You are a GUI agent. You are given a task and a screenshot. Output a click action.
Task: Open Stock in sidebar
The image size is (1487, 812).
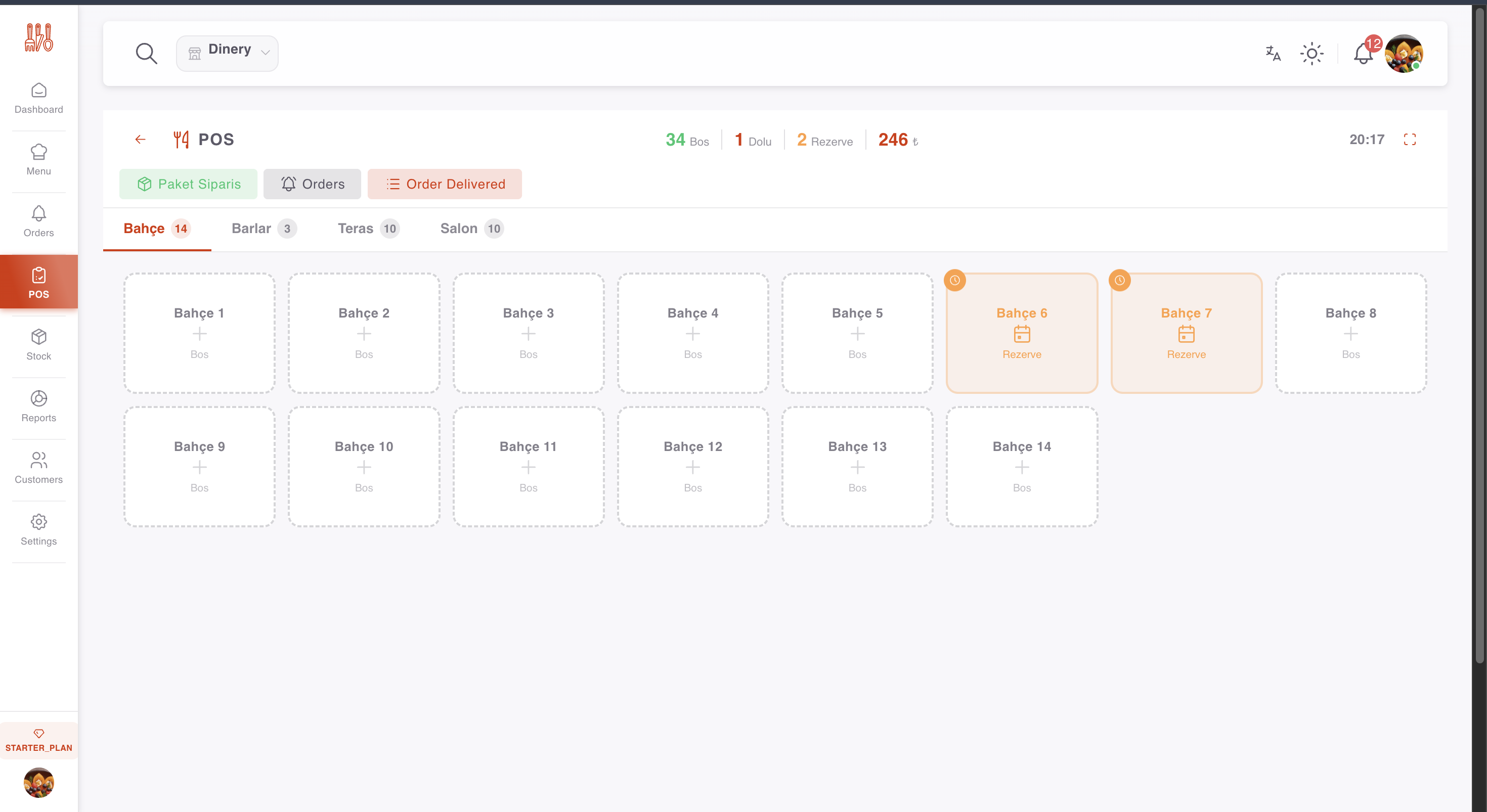click(38, 345)
